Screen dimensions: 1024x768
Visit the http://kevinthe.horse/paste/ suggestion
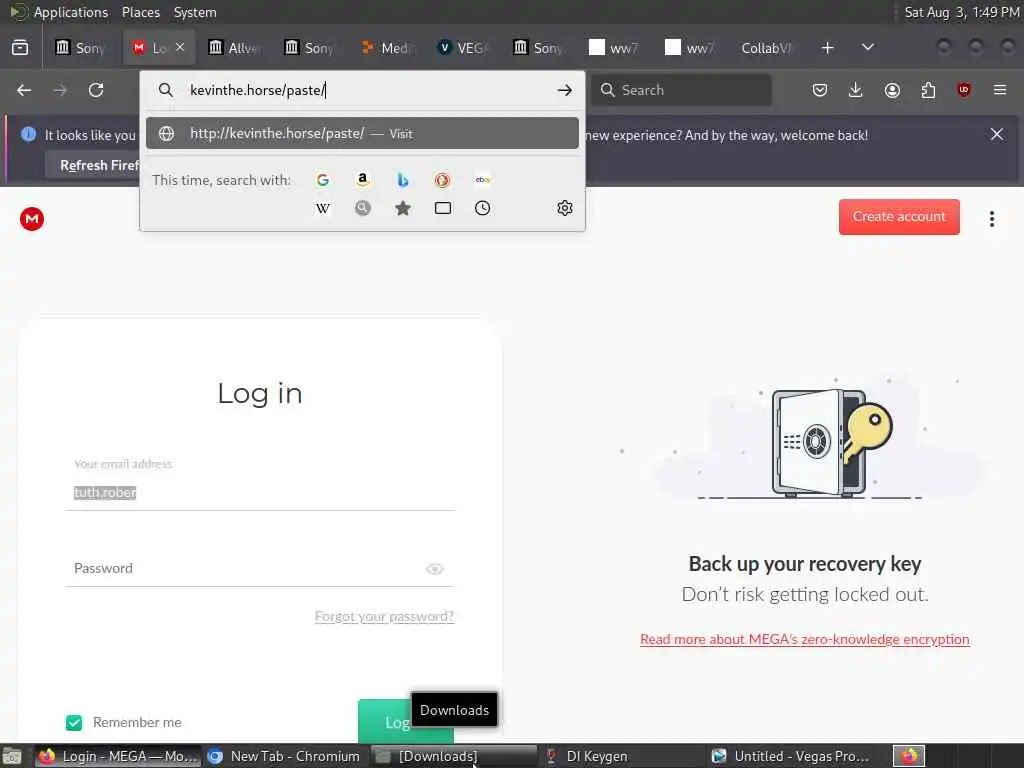[x=362, y=133]
